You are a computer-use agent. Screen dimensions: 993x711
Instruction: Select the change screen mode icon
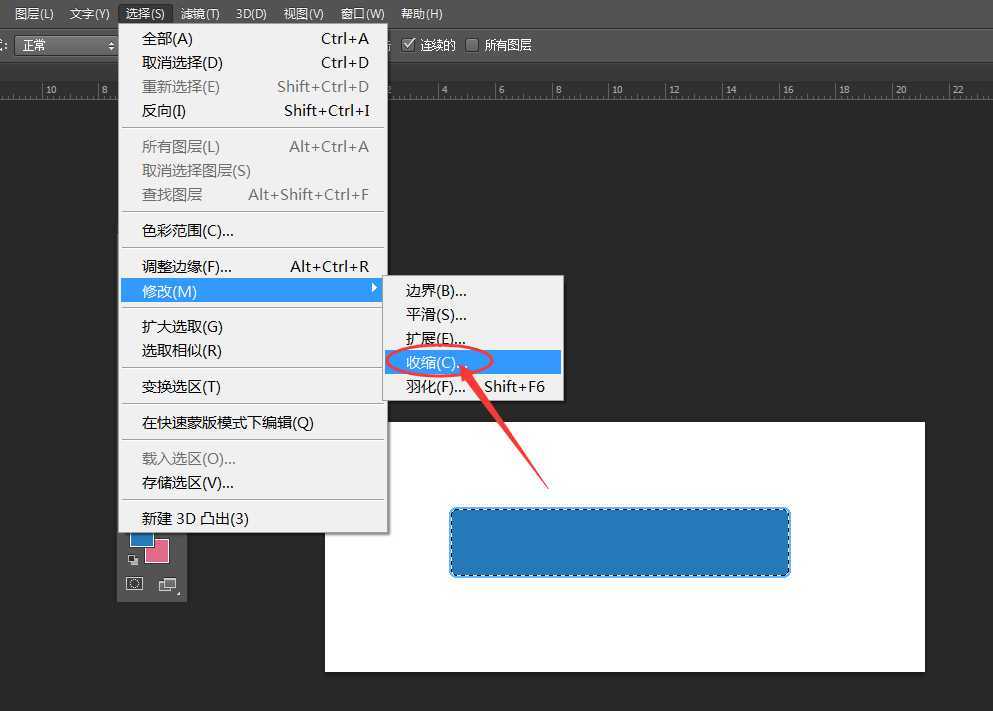click(x=167, y=584)
